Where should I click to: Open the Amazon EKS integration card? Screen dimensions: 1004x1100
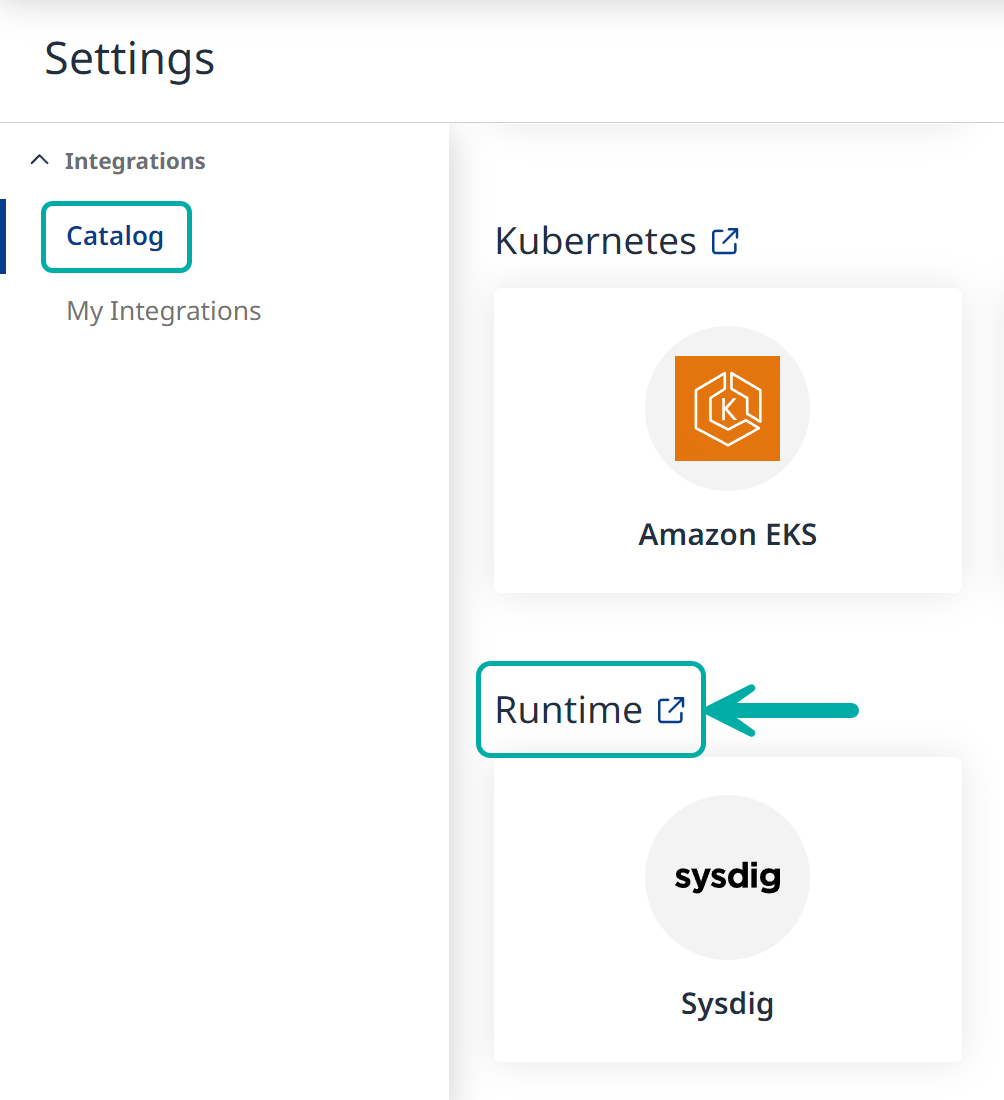(727, 440)
